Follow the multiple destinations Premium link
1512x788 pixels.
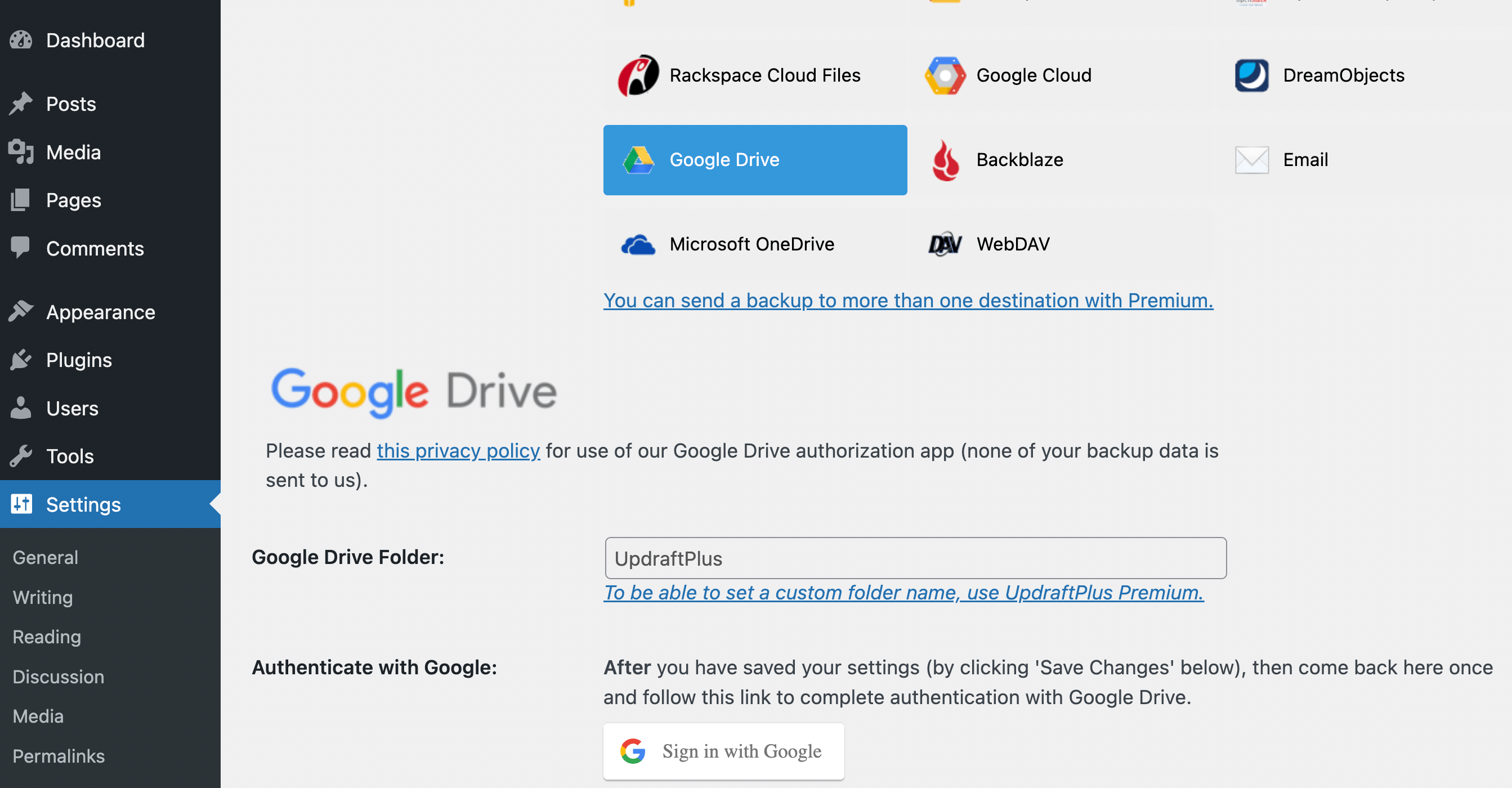[907, 300]
